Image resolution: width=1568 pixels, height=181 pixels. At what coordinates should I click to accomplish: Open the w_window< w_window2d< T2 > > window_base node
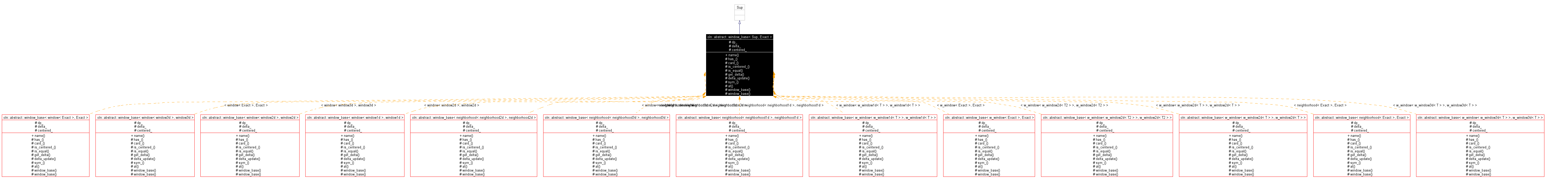tap(1107, 146)
